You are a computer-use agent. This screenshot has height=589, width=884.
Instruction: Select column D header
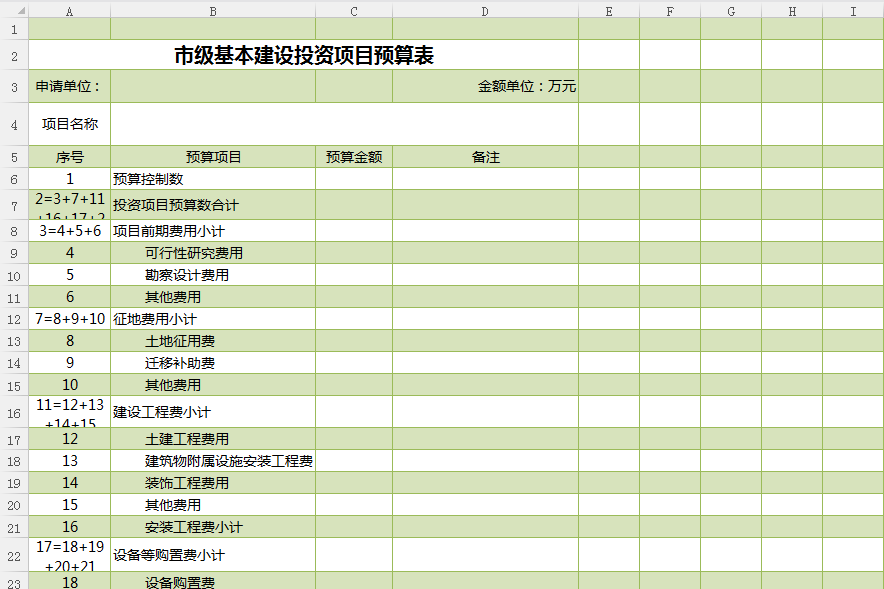coord(485,10)
